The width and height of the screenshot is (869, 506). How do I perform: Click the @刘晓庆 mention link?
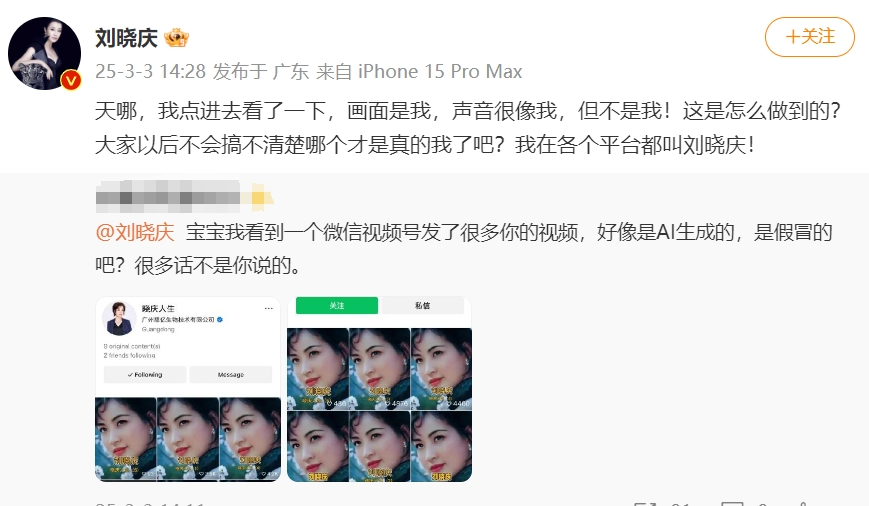click(135, 232)
